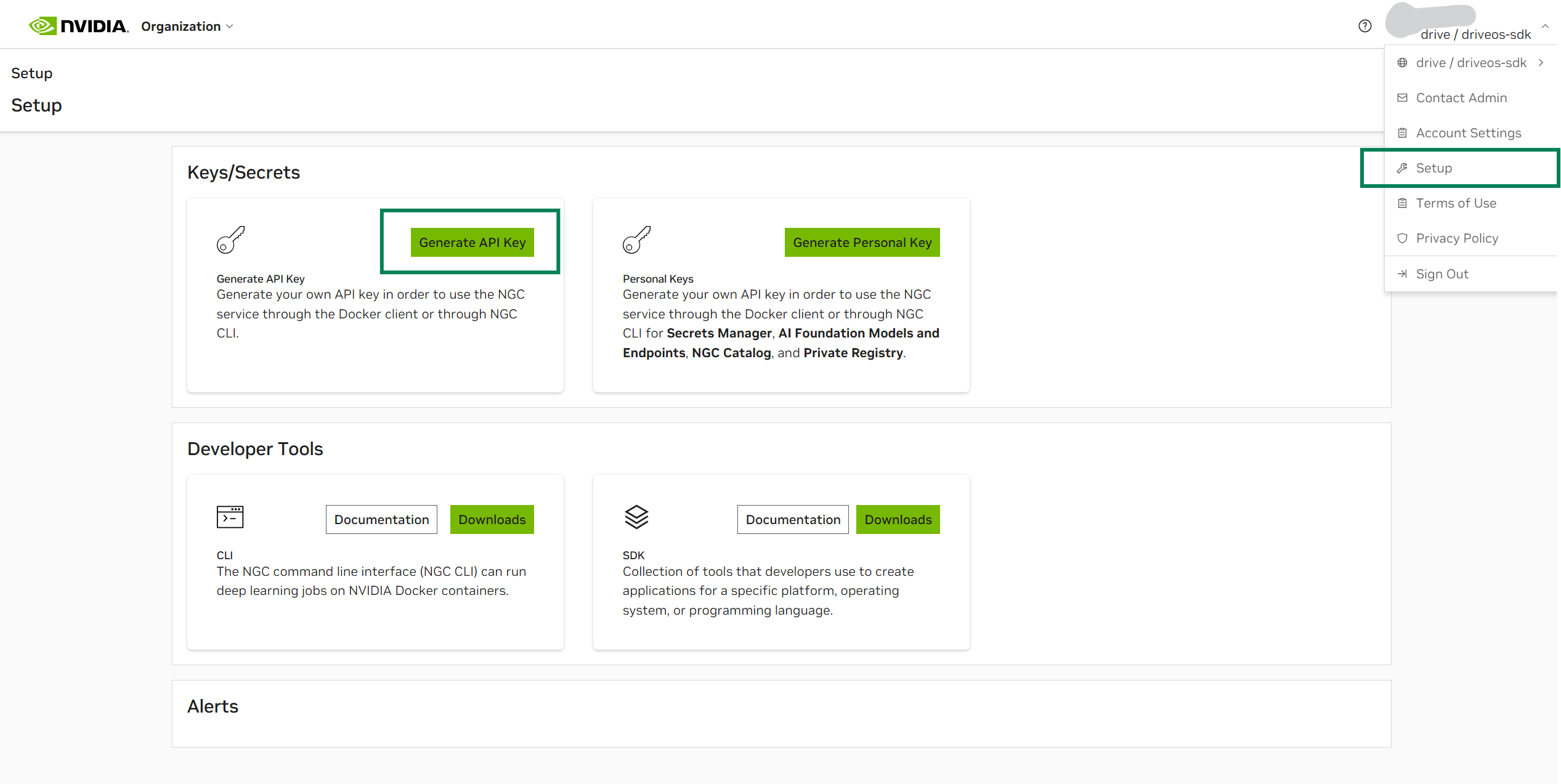Click the Developer Tools section heading
The image size is (1561, 784).
255,449
